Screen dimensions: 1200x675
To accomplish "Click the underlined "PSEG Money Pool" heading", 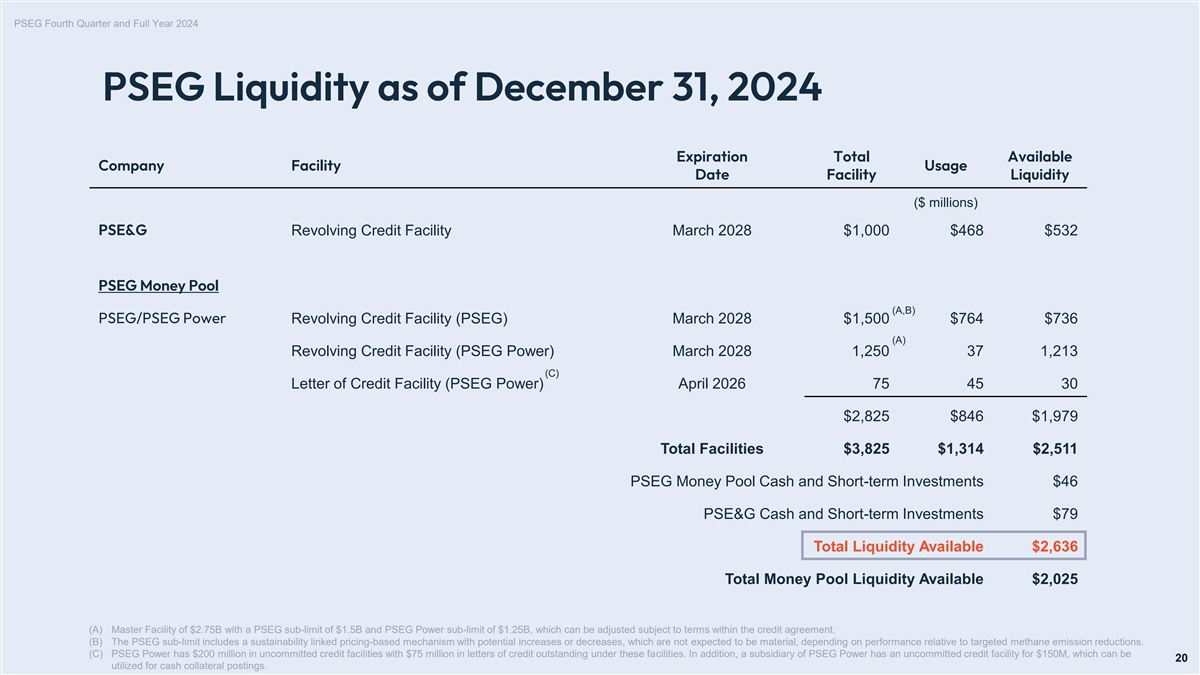I will coord(158,287).
